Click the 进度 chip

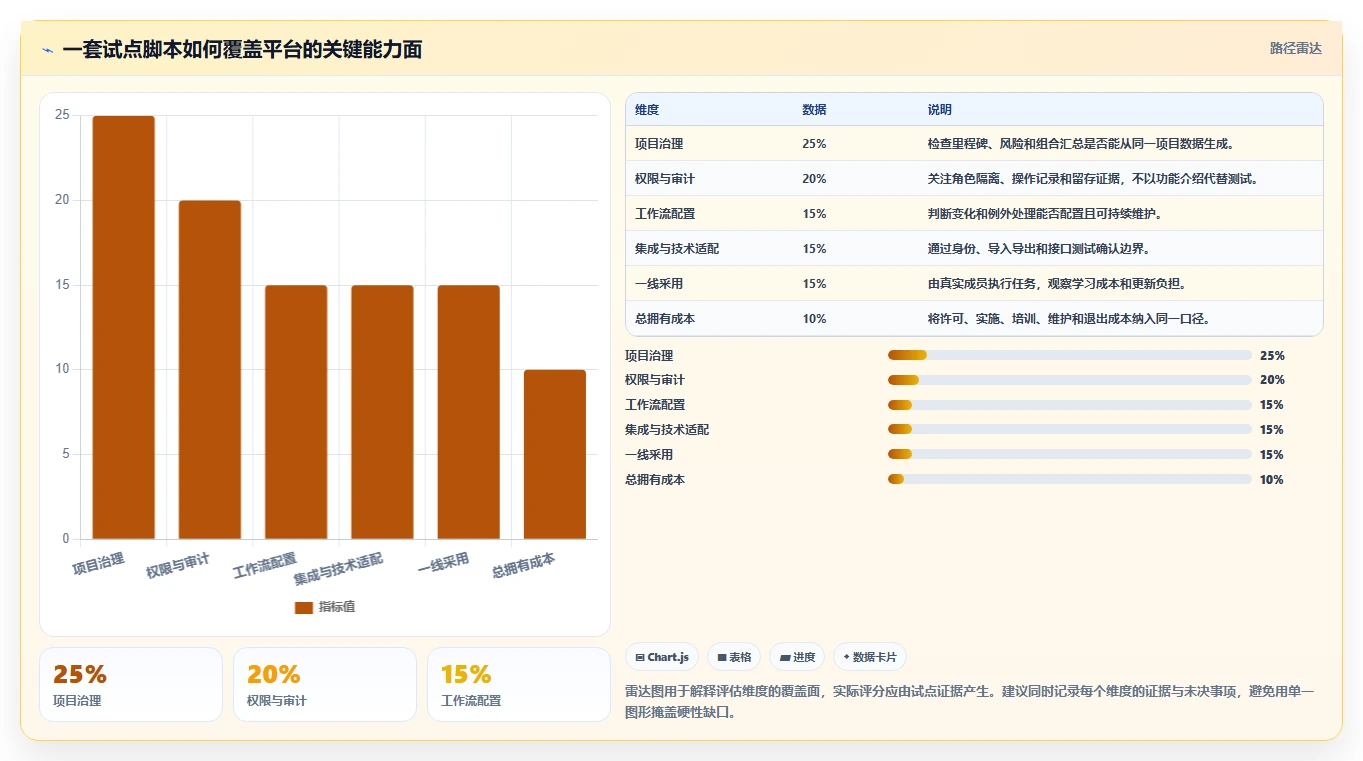tap(797, 657)
